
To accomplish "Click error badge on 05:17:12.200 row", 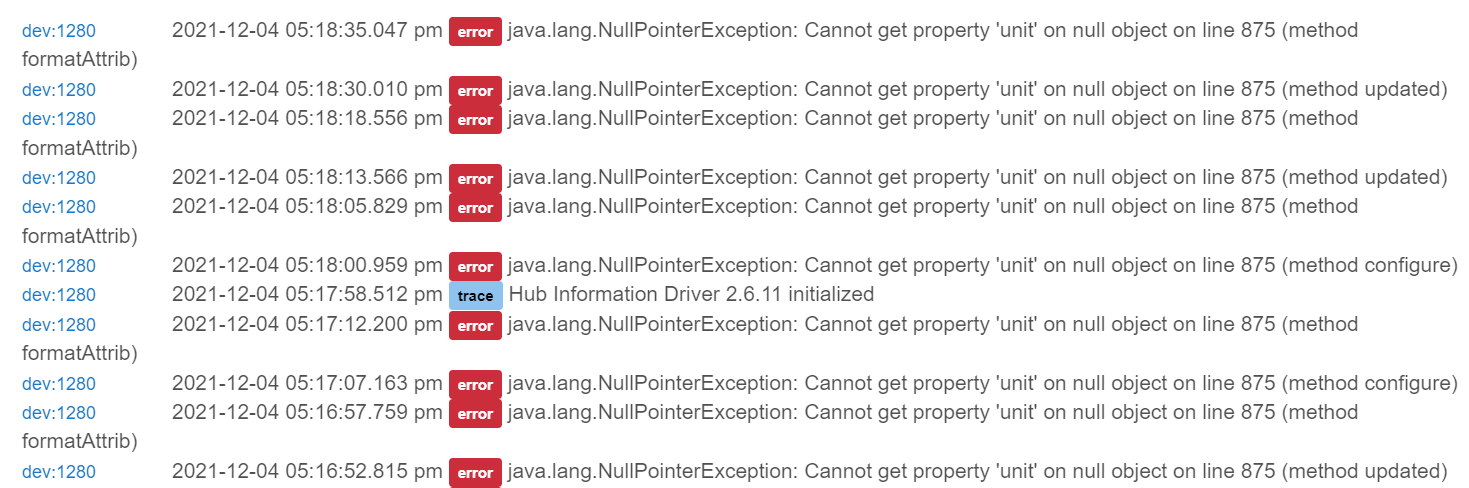I will point(475,326).
